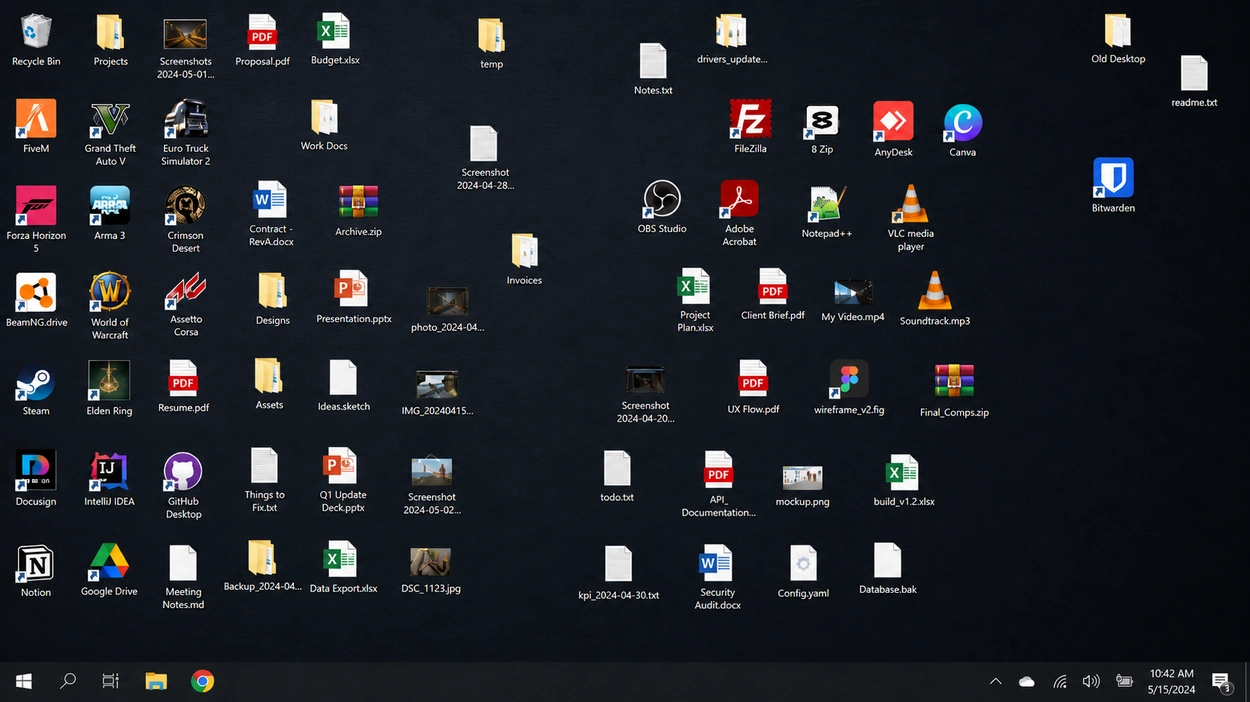
Task: Select the My Video.mp4 thumbnail
Action: pyautogui.click(x=853, y=293)
